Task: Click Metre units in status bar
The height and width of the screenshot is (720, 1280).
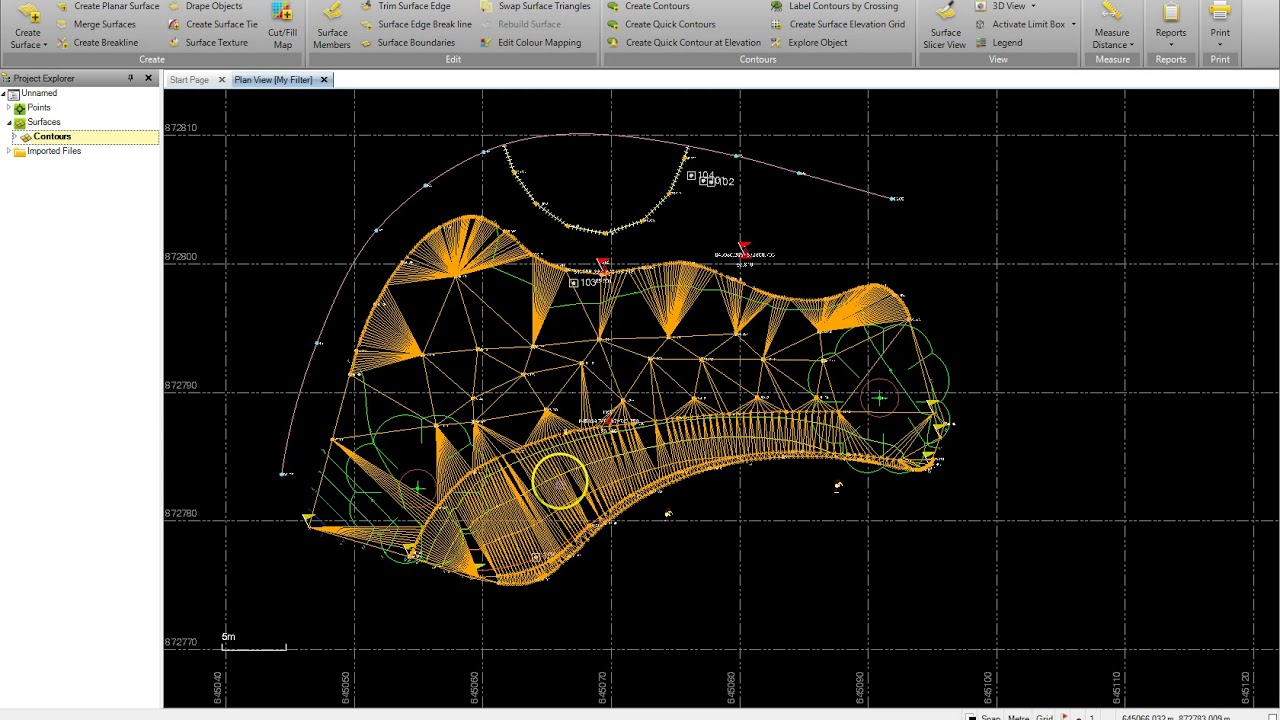Action: point(1018,717)
